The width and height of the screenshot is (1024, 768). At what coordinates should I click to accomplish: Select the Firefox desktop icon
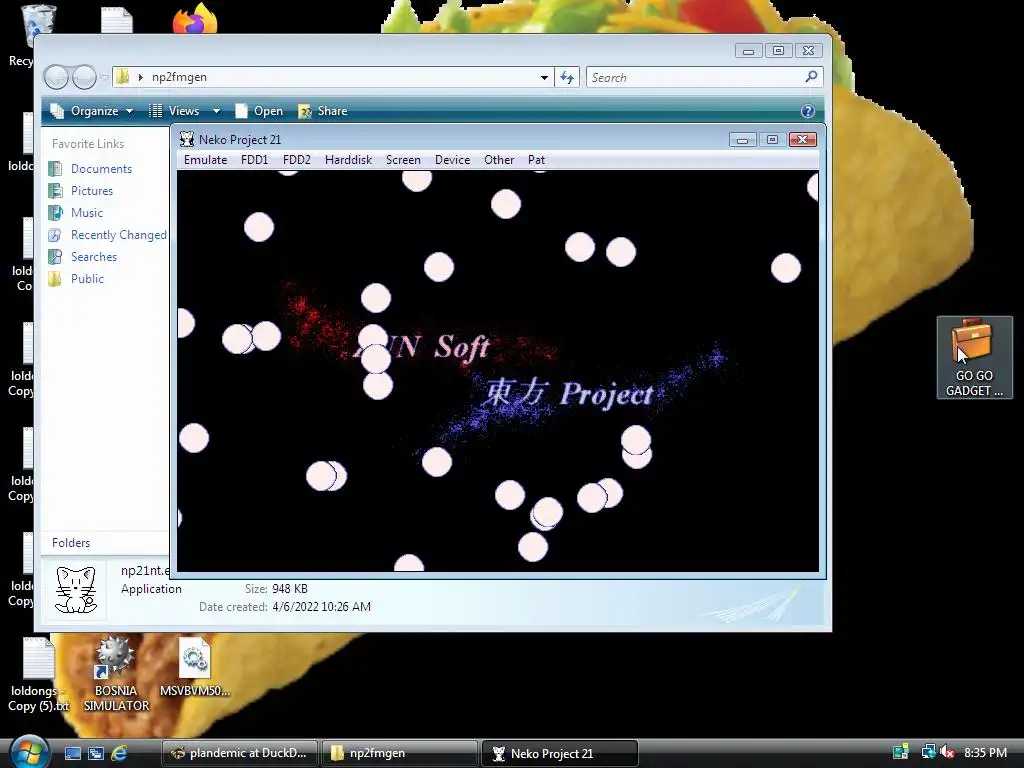coord(195,19)
